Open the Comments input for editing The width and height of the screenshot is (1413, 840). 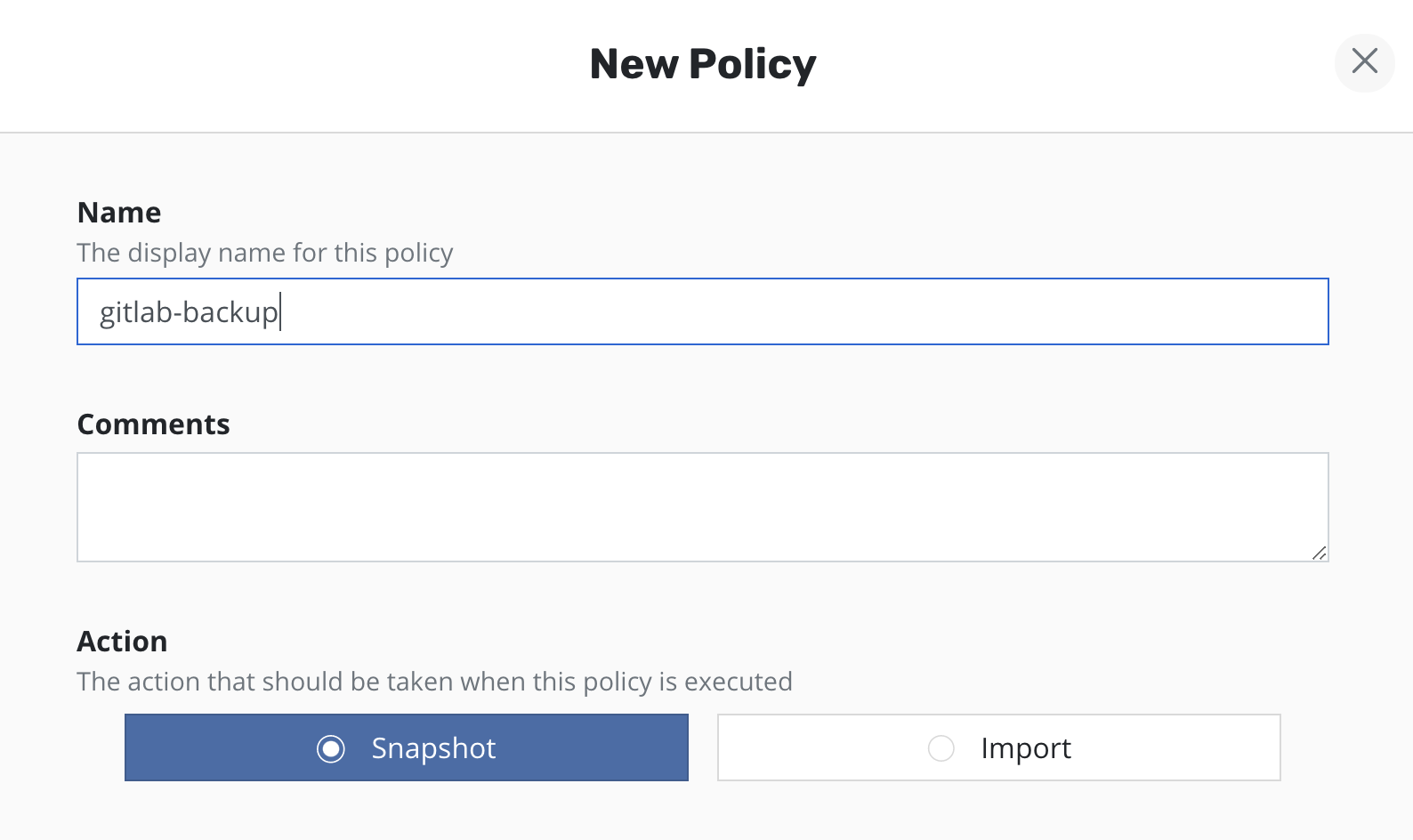click(x=702, y=505)
